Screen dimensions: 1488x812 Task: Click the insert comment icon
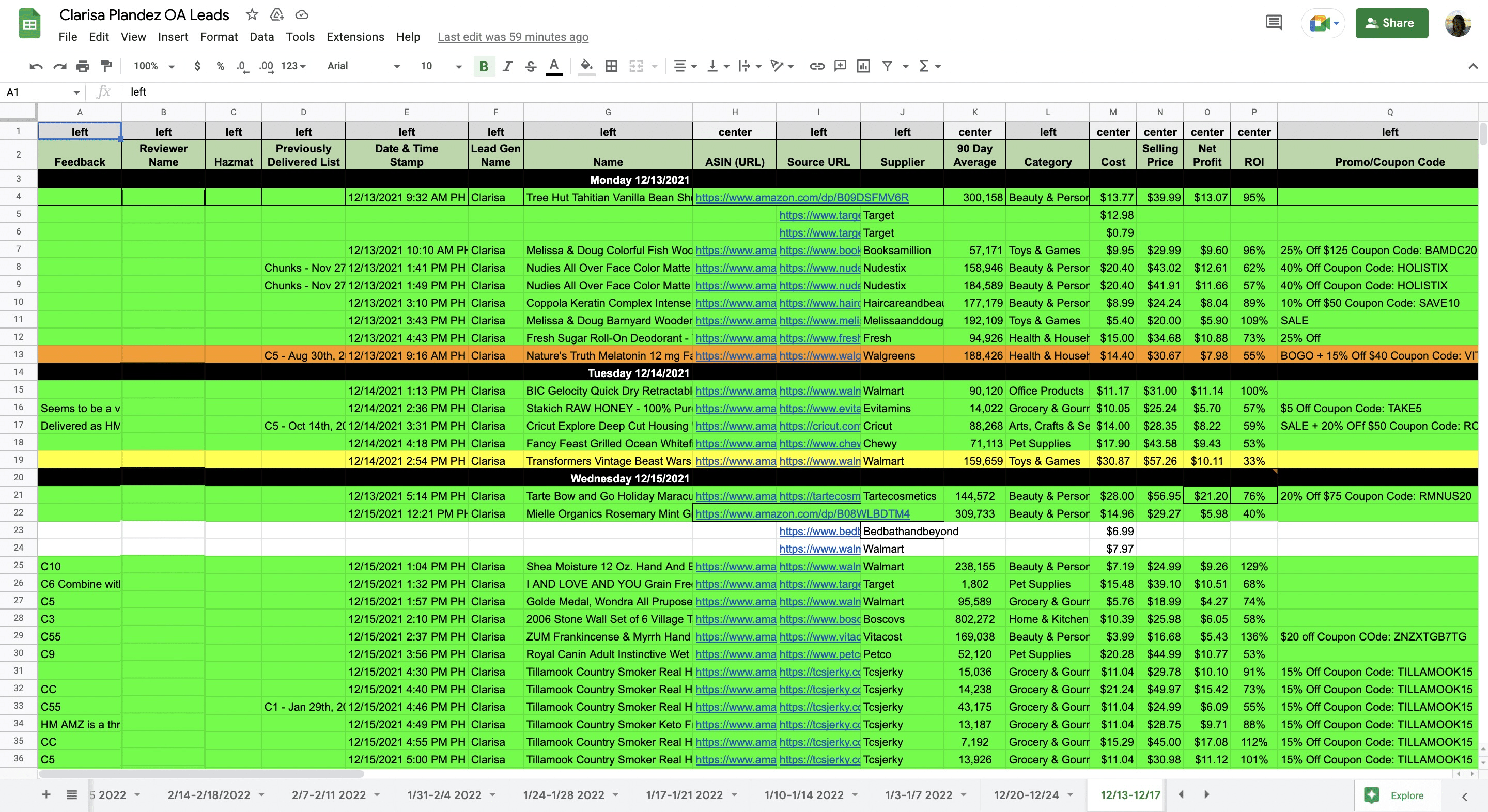[x=840, y=67]
